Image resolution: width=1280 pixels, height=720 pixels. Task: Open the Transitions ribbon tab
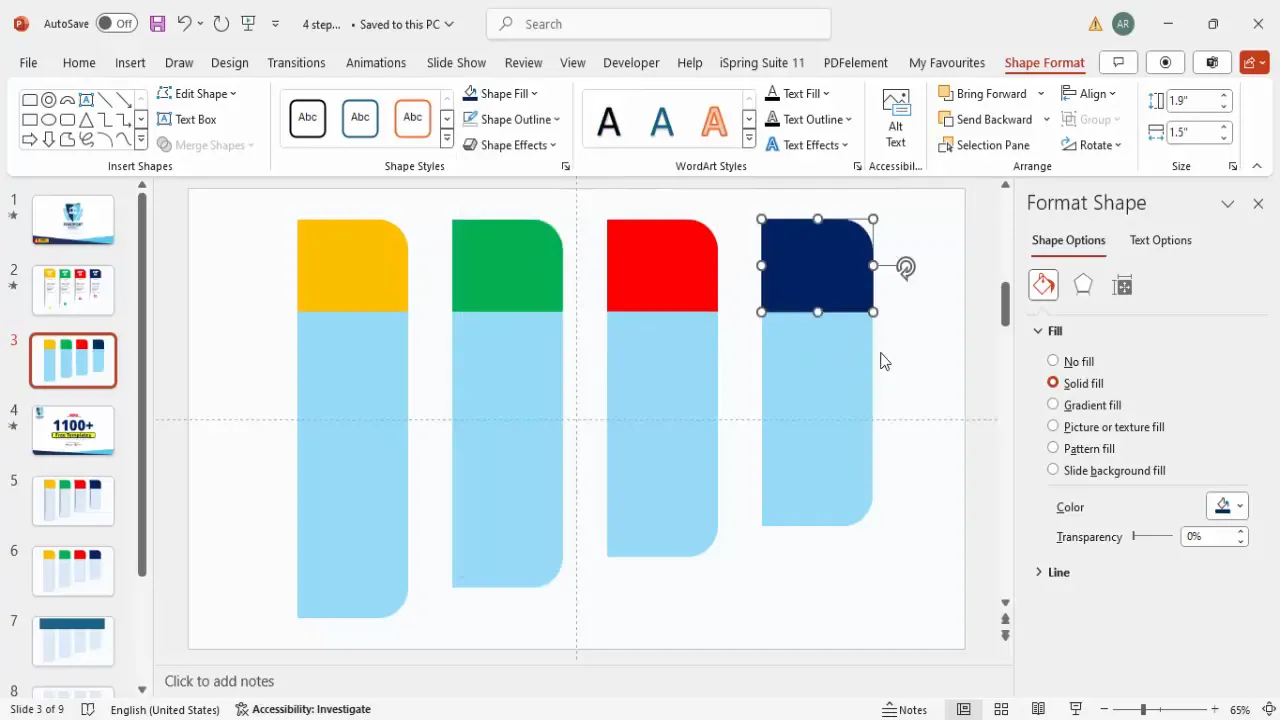(296, 62)
